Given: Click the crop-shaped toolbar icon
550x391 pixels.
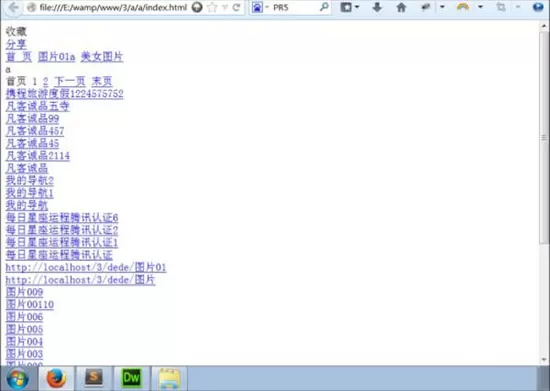Looking at the screenshot, I should tap(501, 7).
